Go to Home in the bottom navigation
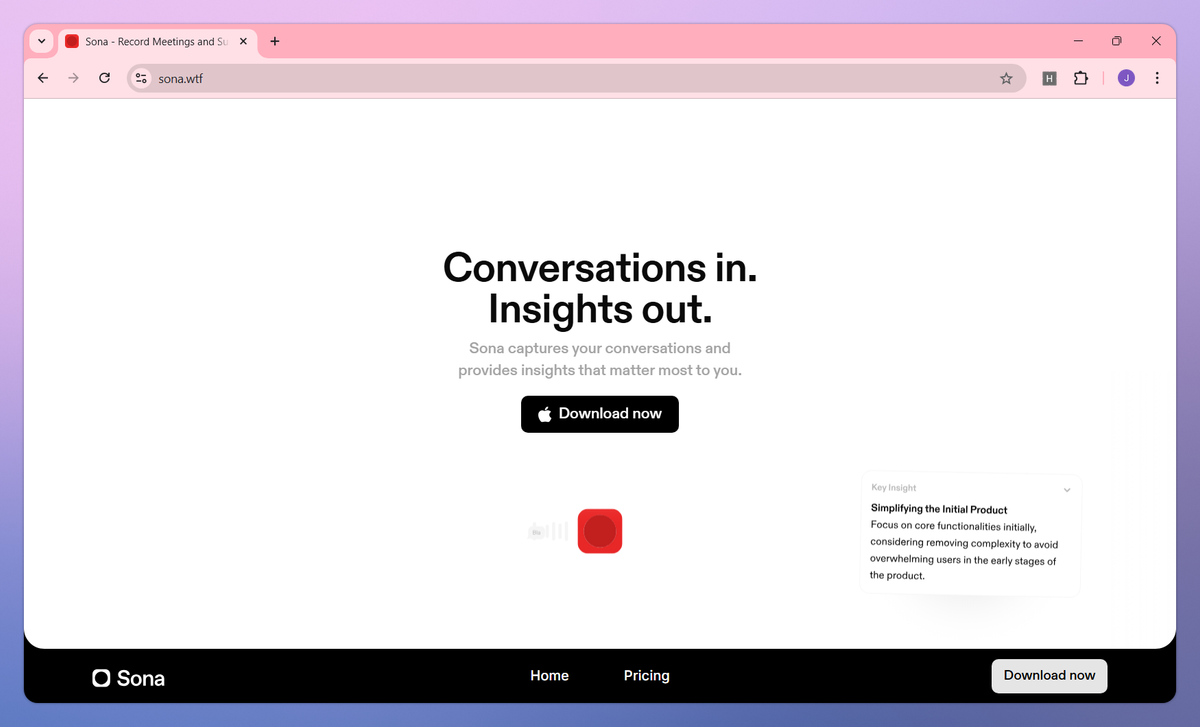 pos(549,676)
